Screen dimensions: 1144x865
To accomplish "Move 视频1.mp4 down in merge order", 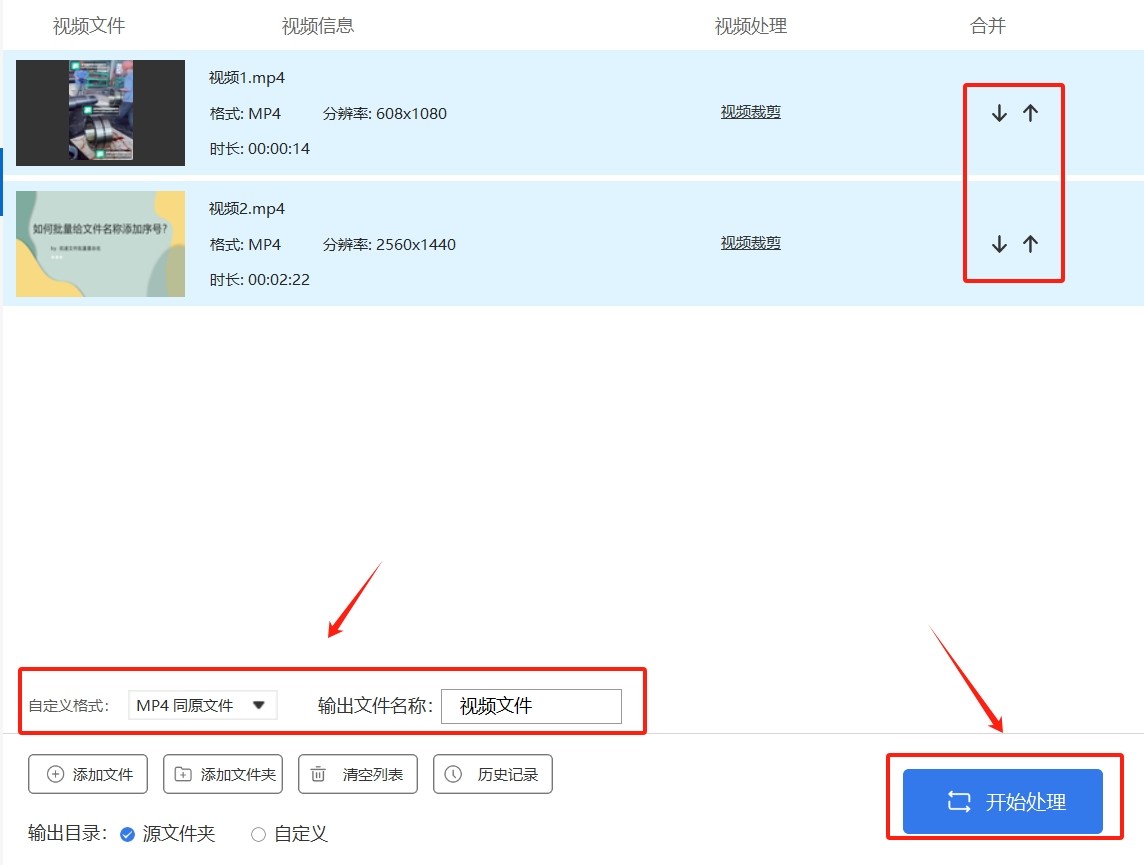I will 998,114.
